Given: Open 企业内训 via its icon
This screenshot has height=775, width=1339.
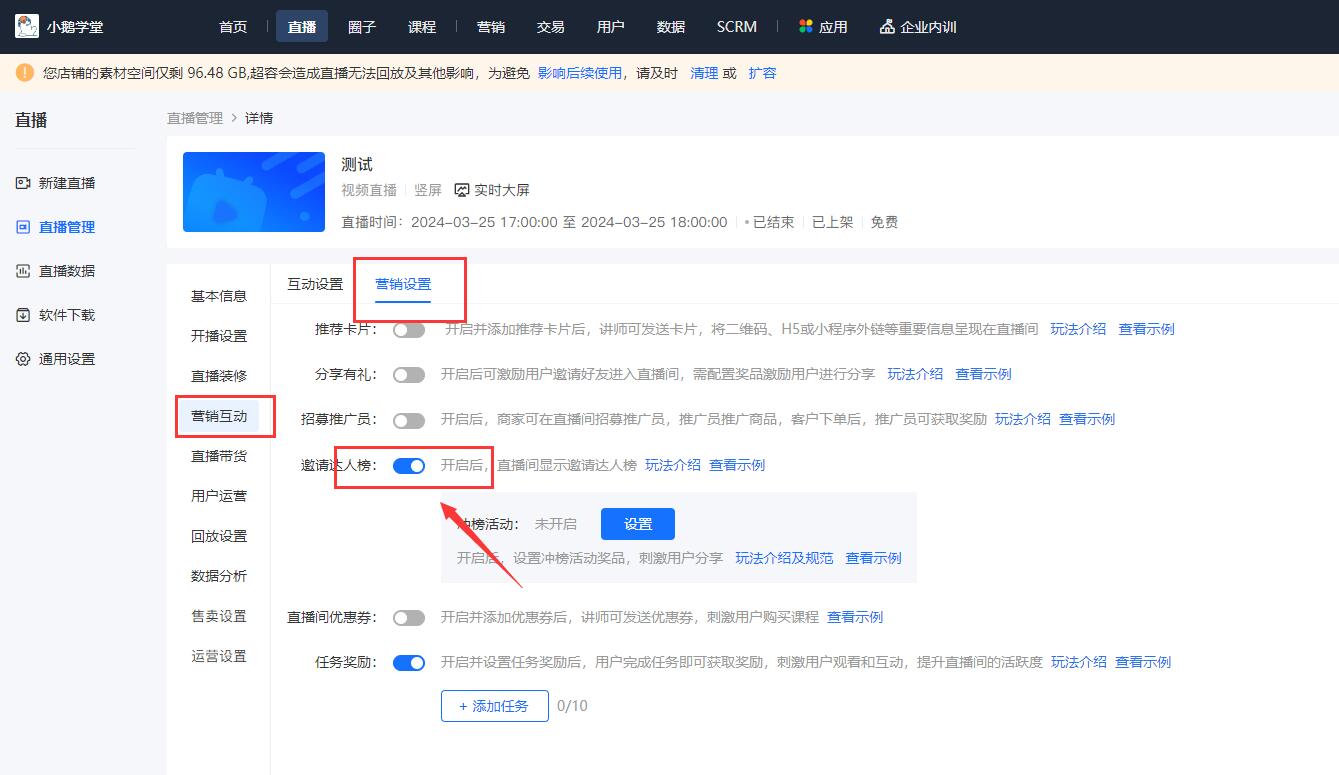Looking at the screenshot, I should [x=885, y=26].
